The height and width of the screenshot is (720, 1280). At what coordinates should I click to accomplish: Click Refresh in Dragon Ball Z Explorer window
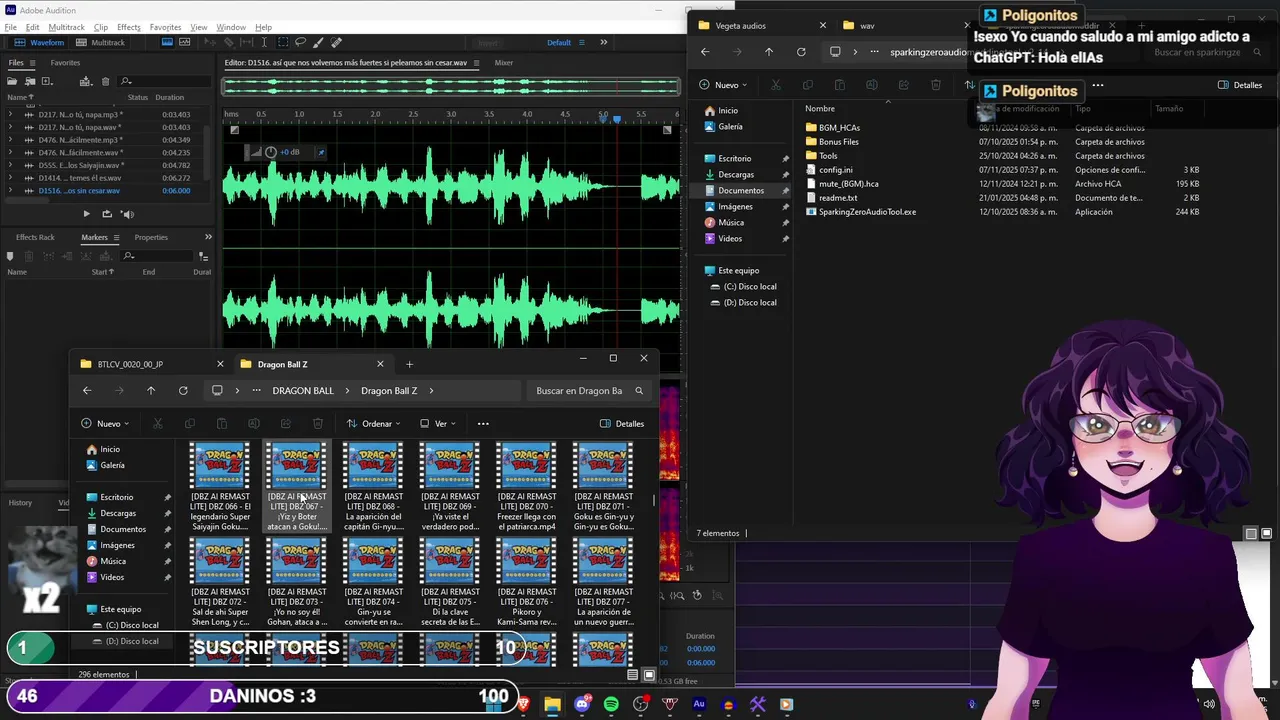183,391
